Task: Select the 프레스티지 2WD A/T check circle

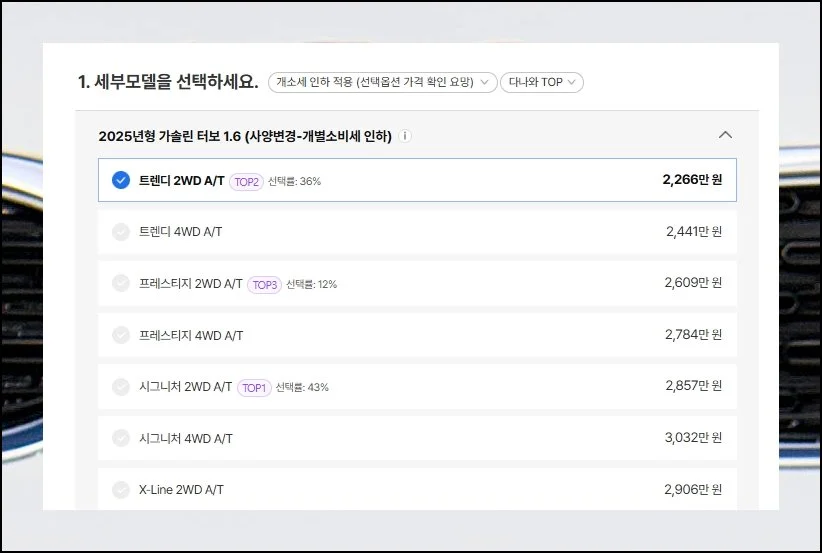Action: pos(121,284)
